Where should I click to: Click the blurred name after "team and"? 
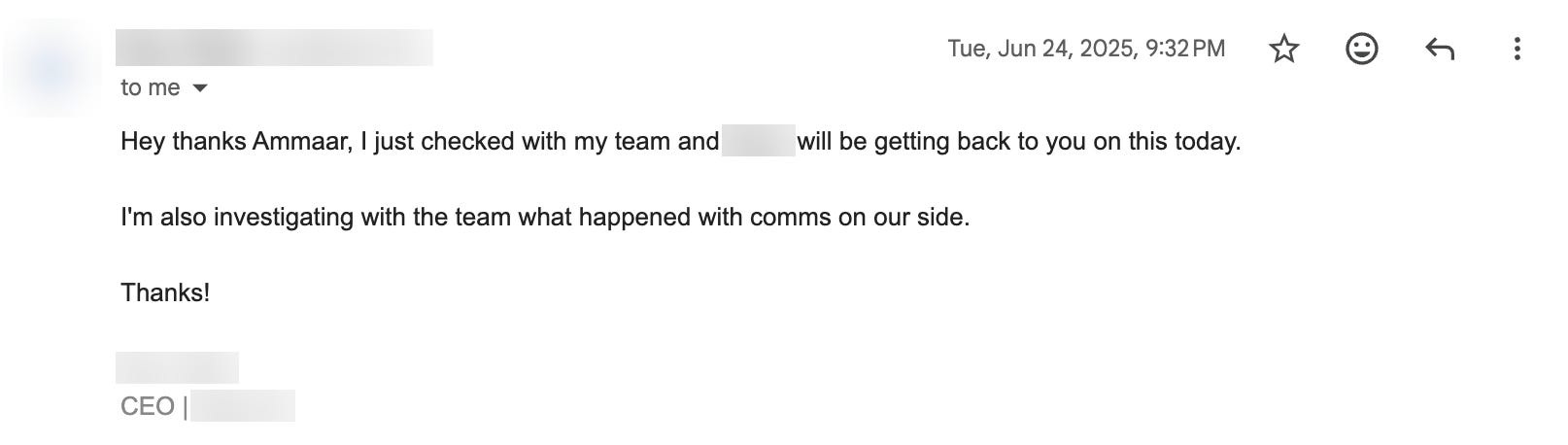point(759,141)
